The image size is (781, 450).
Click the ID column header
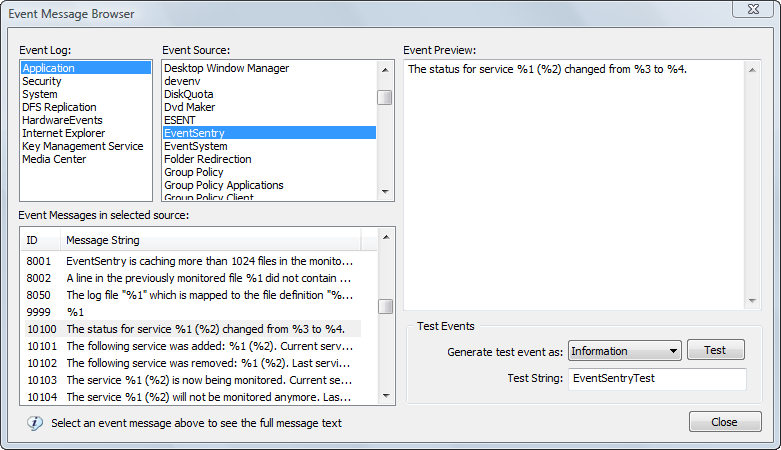click(x=41, y=240)
